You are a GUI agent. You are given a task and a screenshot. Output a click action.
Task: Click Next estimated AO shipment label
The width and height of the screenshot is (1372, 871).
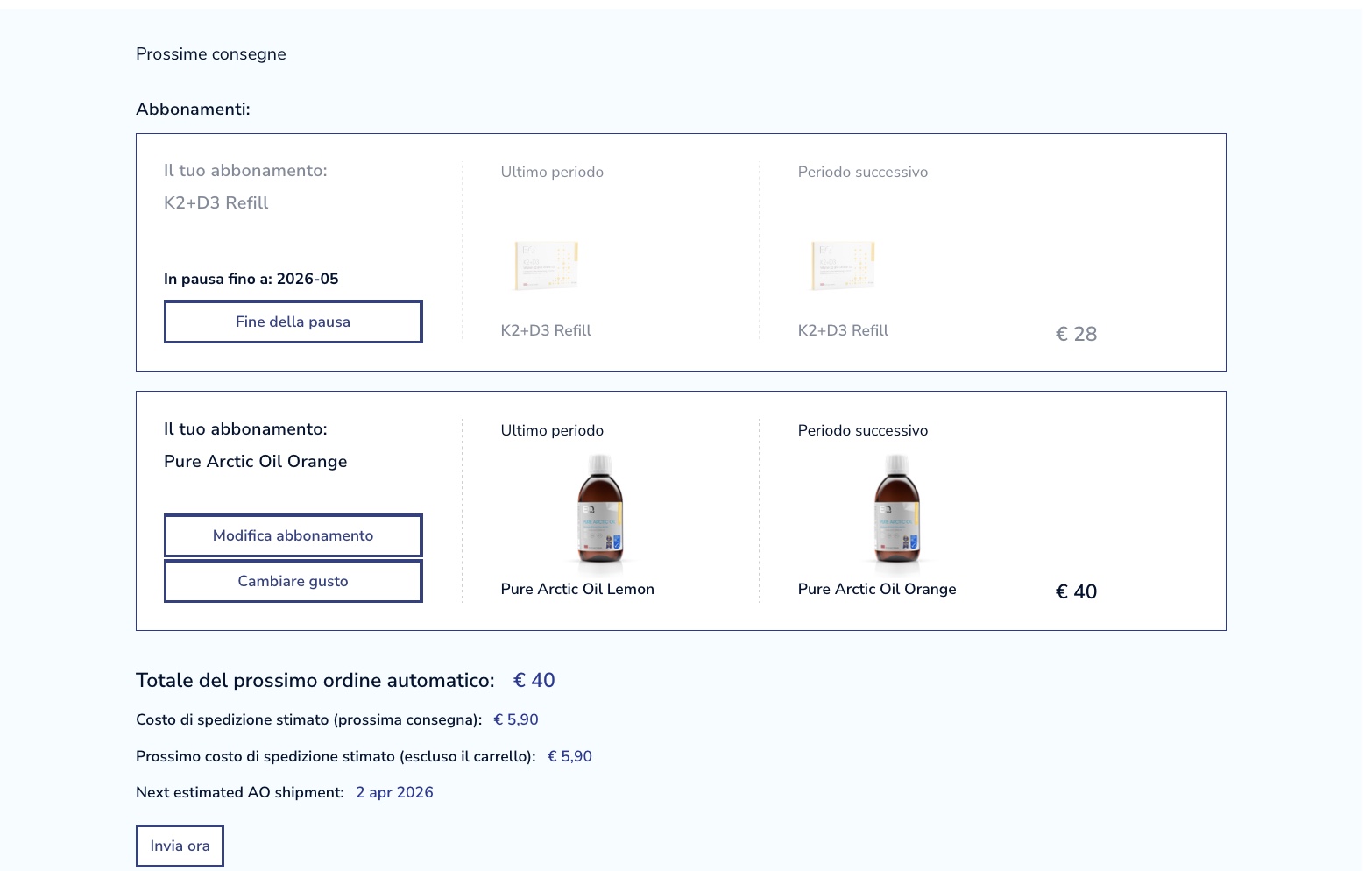240,792
